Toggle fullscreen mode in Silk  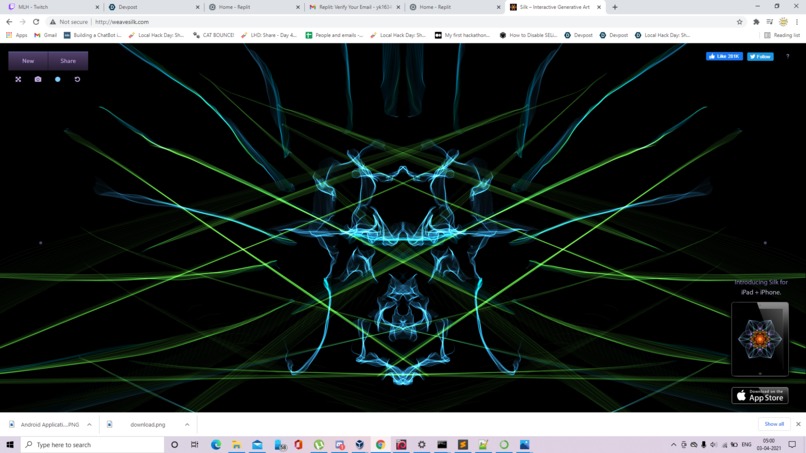pyautogui.click(x=18, y=79)
